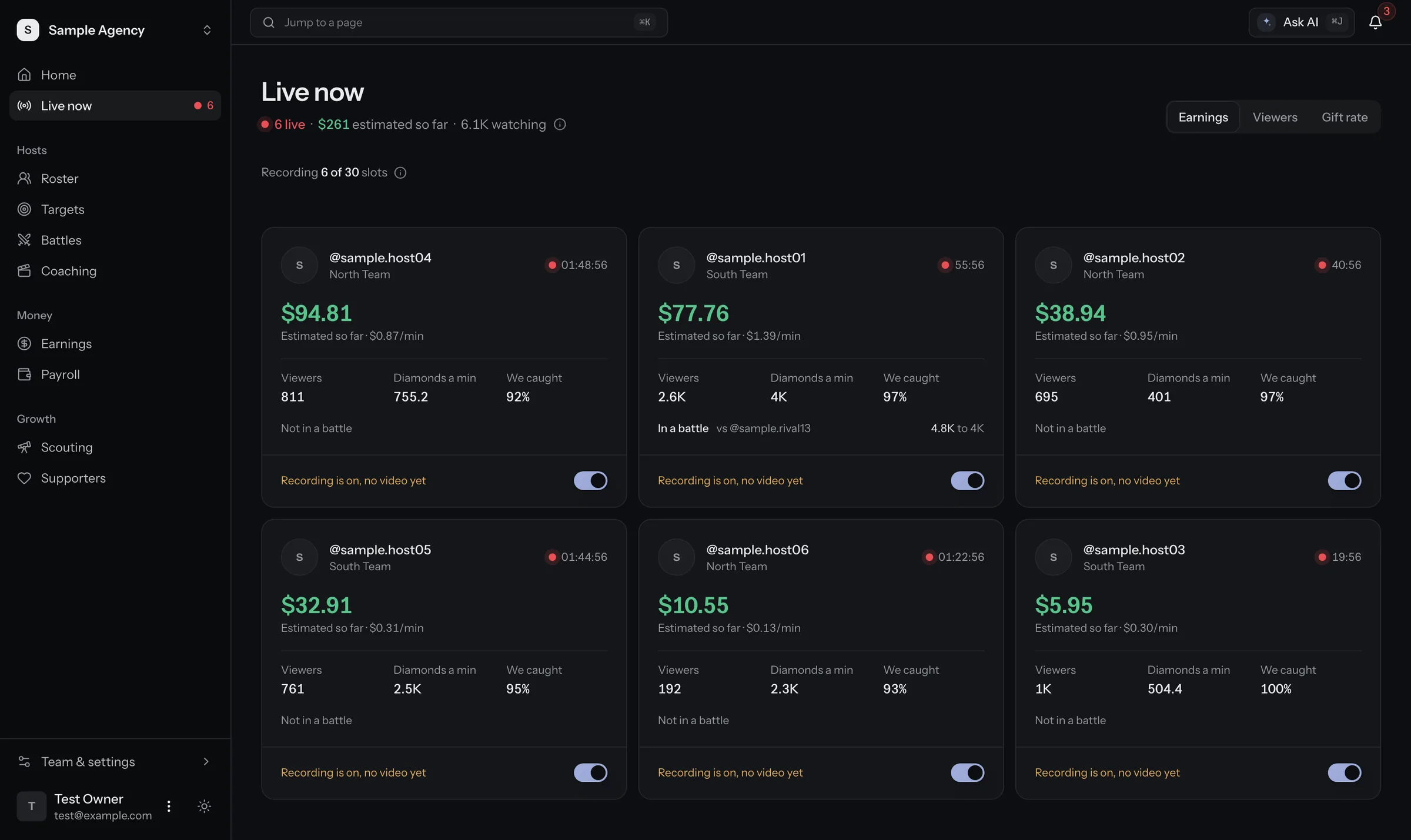The image size is (1411, 840).
Task: Go to Home in the sidebar
Action: click(115, 75)
